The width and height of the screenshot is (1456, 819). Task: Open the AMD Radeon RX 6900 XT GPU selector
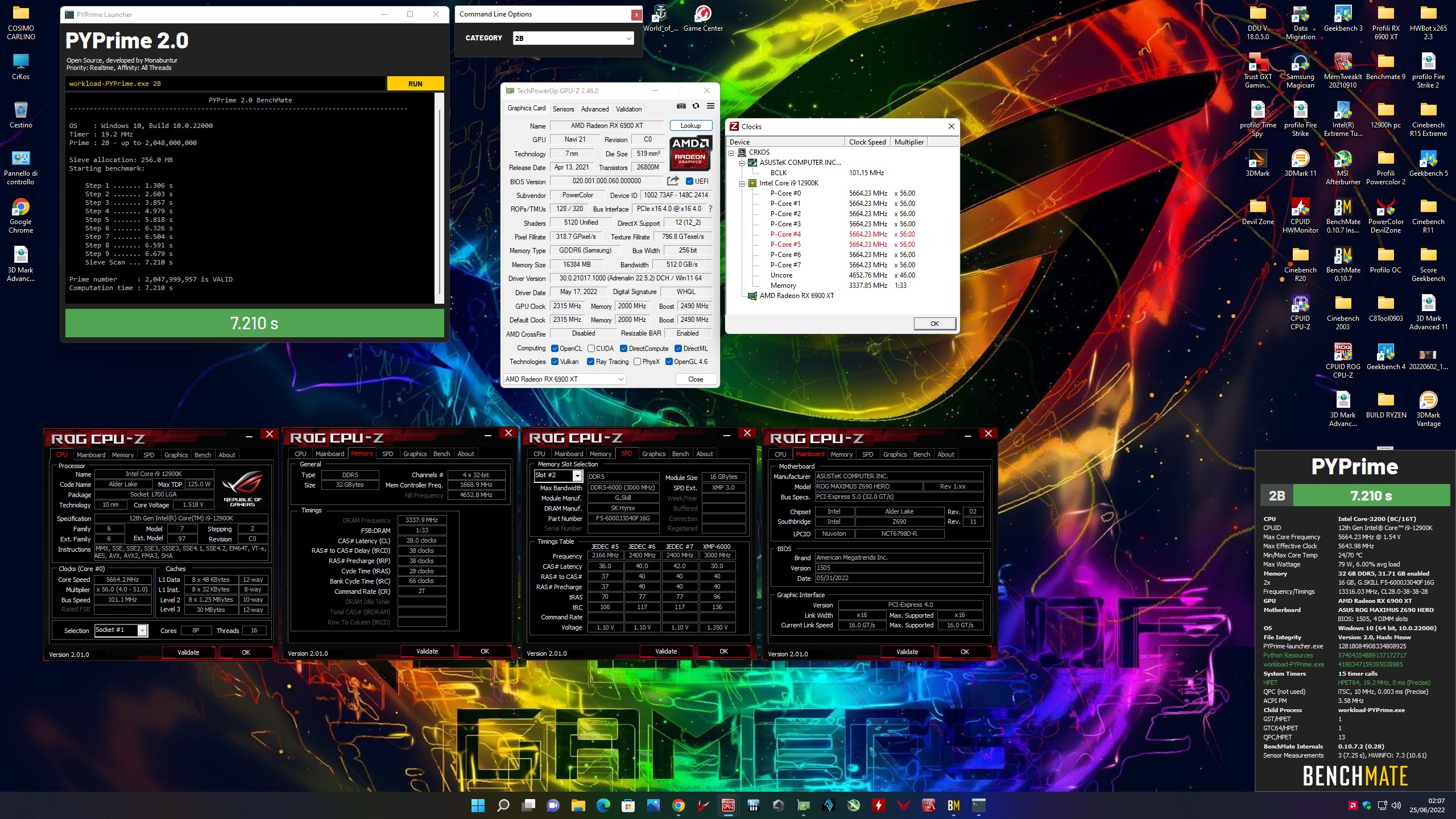pos(564,379)
